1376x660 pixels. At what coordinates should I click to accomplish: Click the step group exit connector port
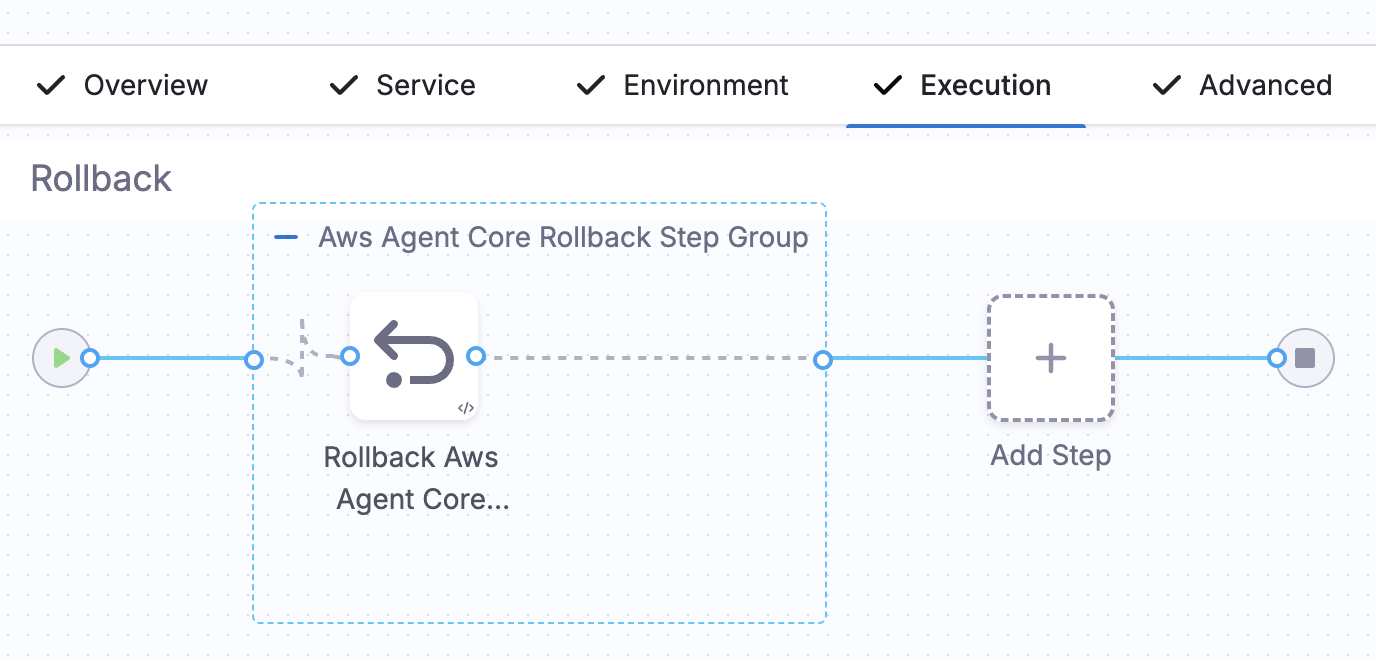pyautogui.click(x=823, y=359)
